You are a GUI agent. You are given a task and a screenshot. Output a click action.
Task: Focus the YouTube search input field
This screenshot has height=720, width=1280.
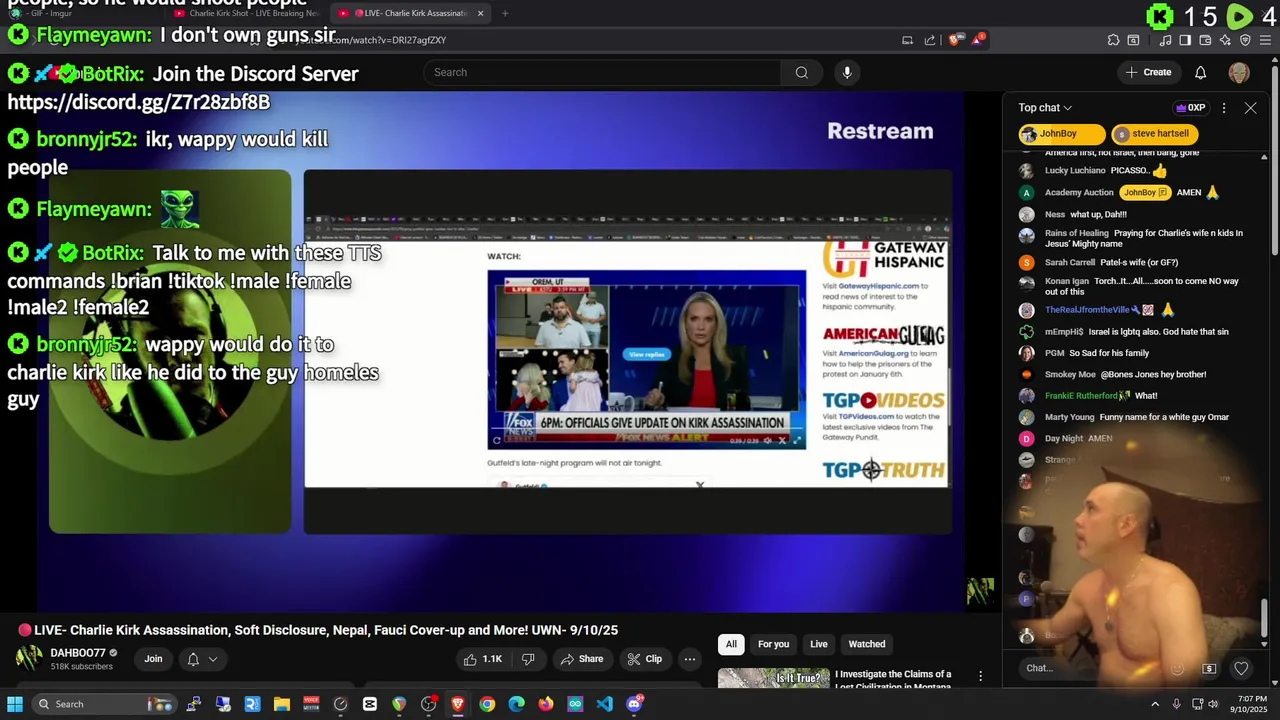pos(602,72)
